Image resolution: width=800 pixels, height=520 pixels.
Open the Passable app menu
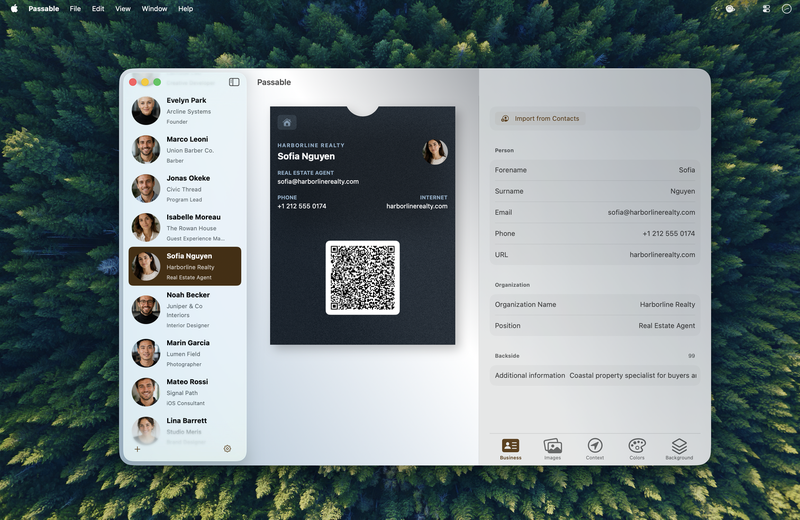[44, 9]
